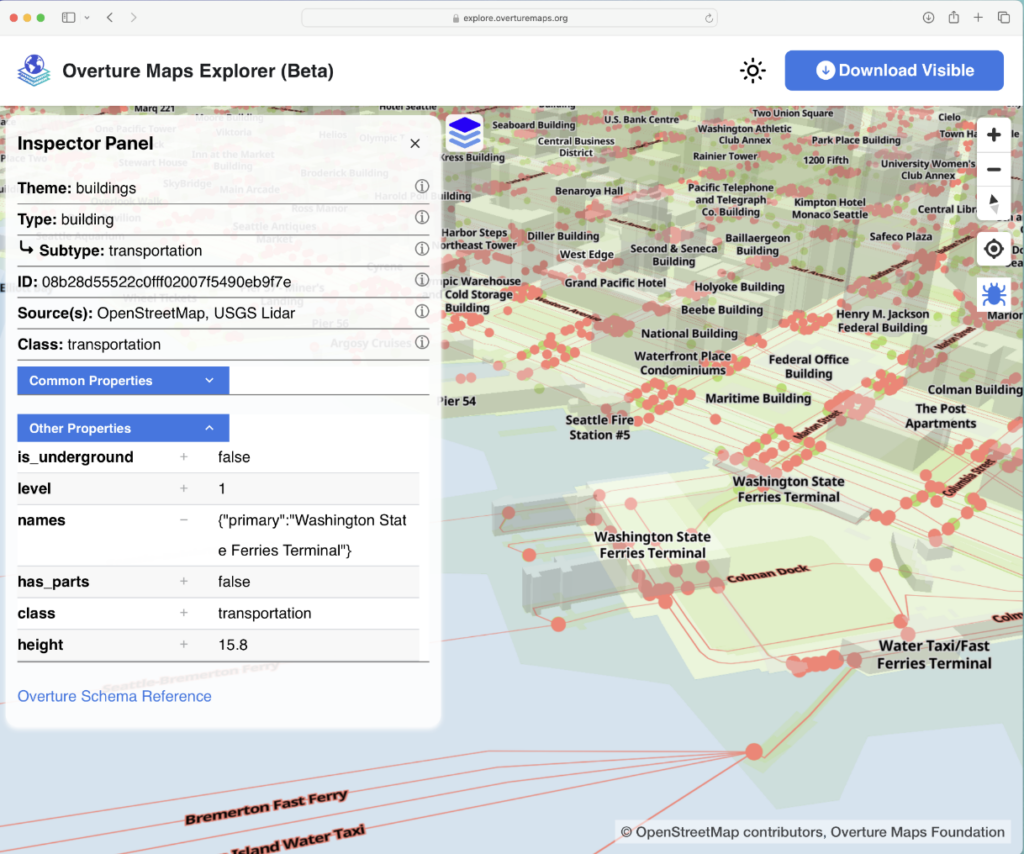Zoom out using the minus map control
Viewport: 1024px width, 854px height.
994,169
